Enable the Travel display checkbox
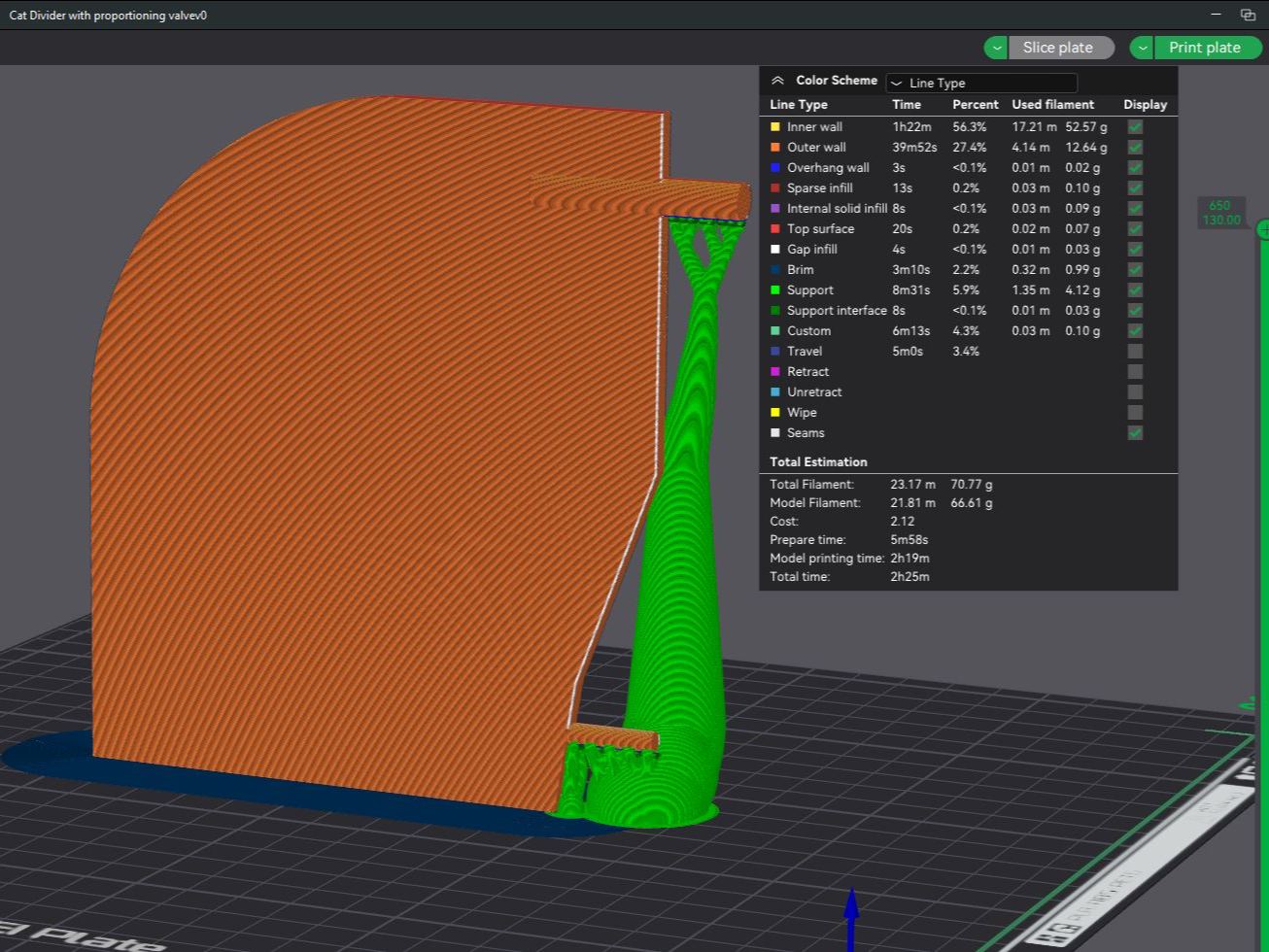Viewport: 1269px width, 952px height. (x=1135, y=352)
